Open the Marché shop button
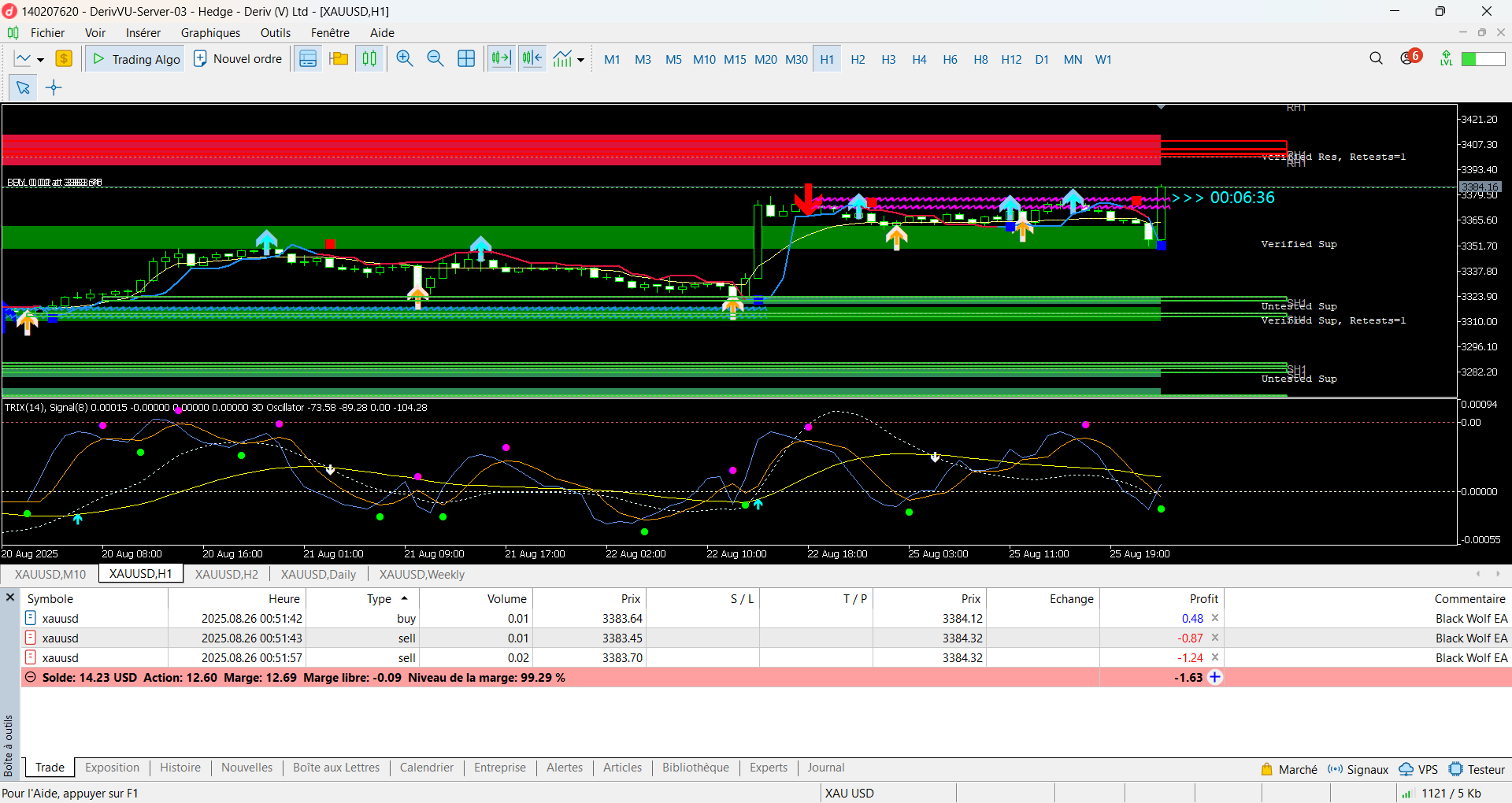1512x803 pixels. (1289, 769)
